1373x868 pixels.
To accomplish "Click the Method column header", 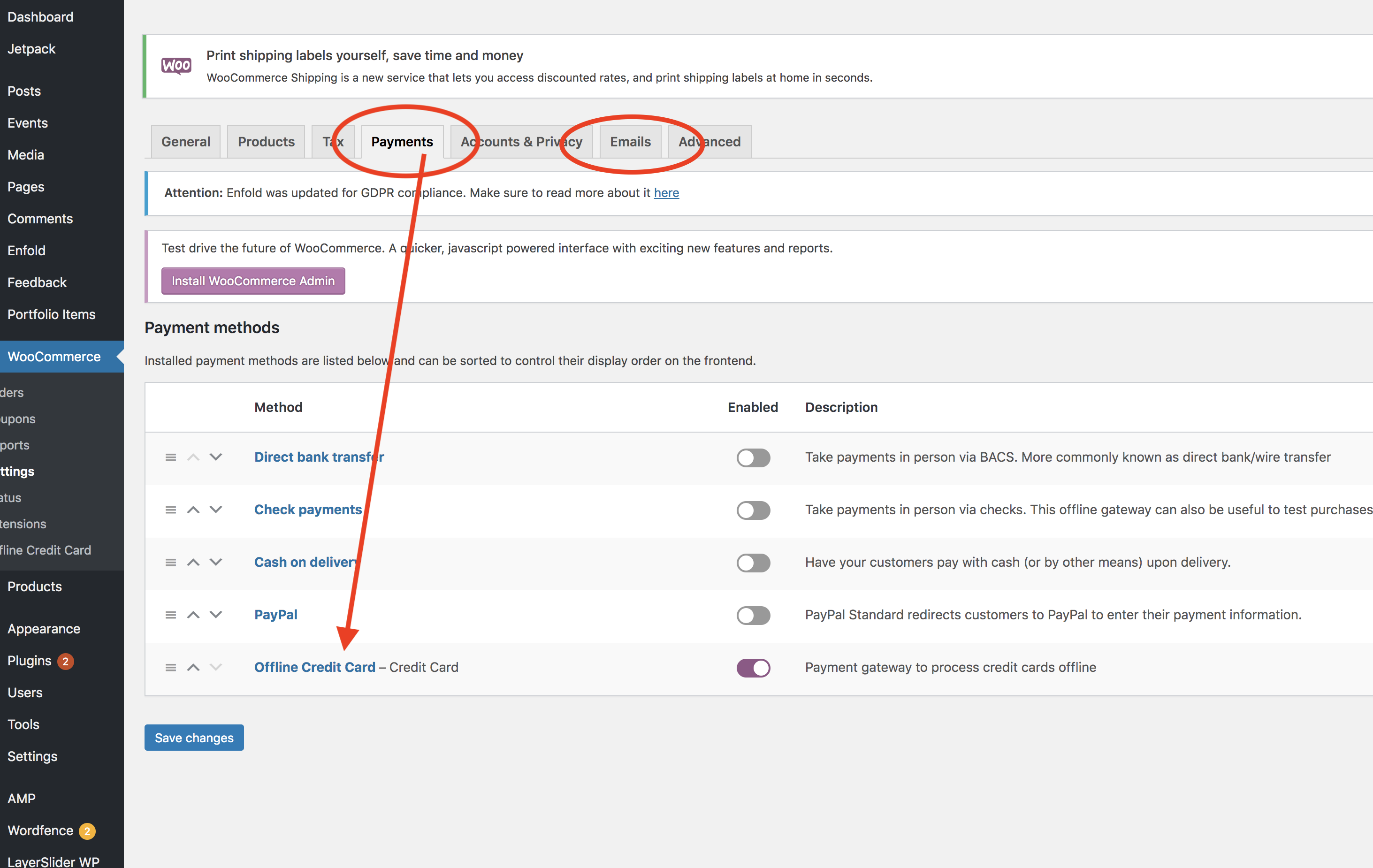I will tap(278, 407).
